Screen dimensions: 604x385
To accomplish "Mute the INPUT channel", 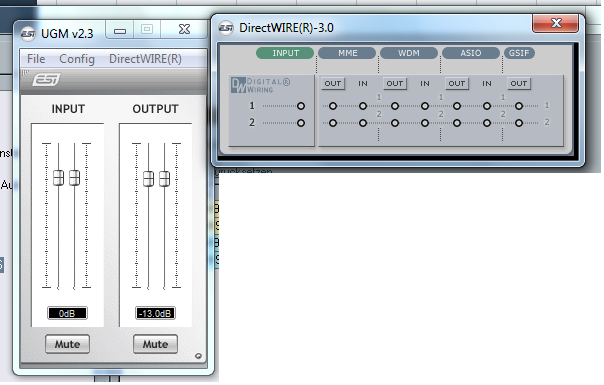I will coord(67,344).
